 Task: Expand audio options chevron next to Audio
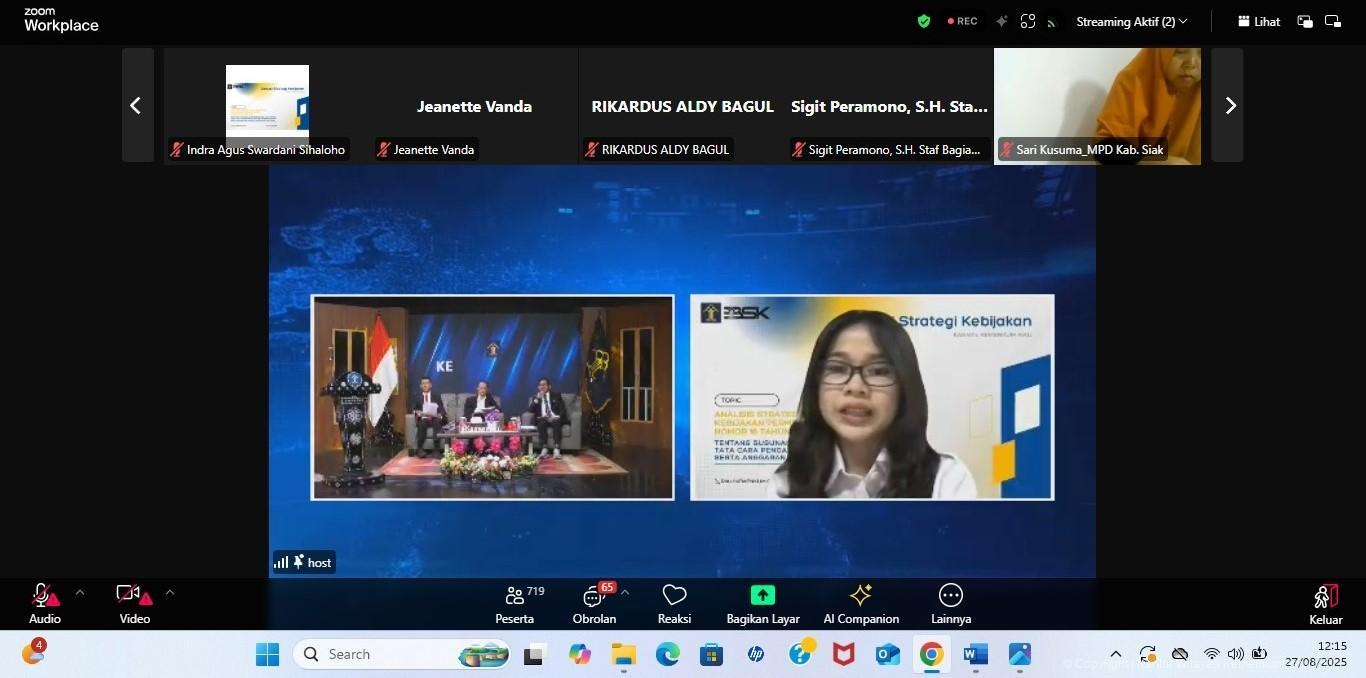pyautogui.click(x=80, y=593)
